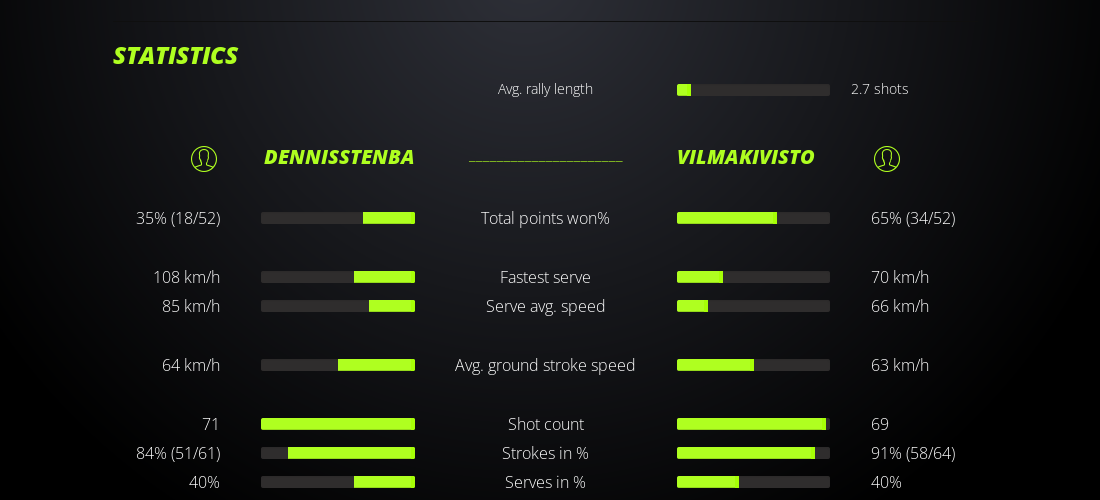Click VILMAKIVISTO's ground stroke speed bar
The width and height of the screenshot is (1100, 500).
[753, 365]
